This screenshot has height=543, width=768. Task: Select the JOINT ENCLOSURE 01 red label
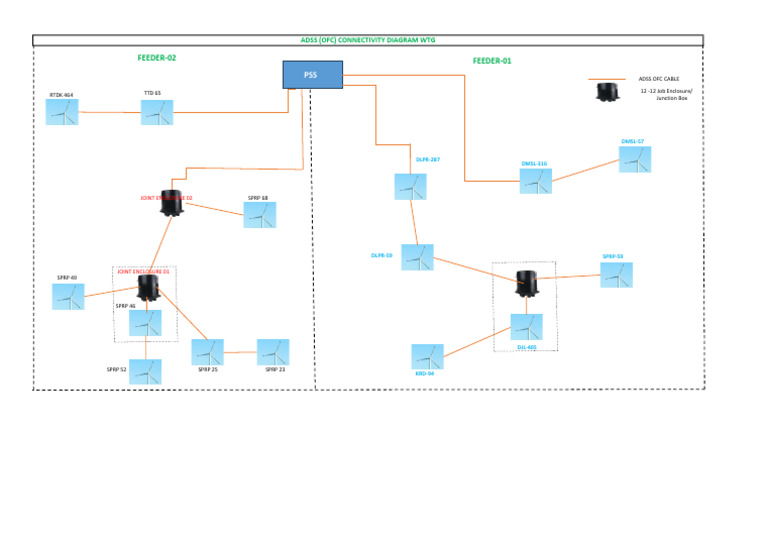coord(143,271)
